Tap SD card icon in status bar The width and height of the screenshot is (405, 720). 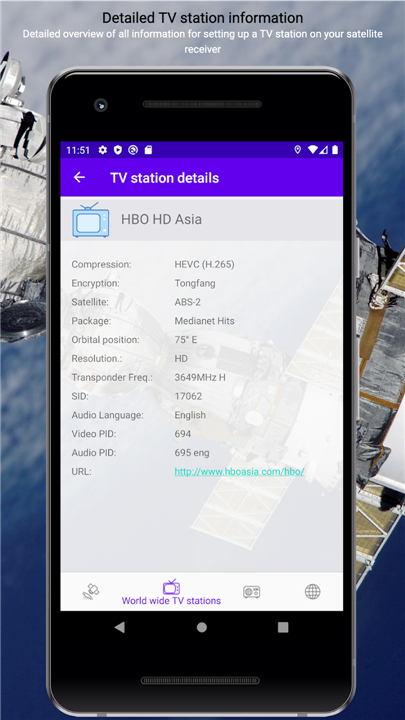[148, 150]
